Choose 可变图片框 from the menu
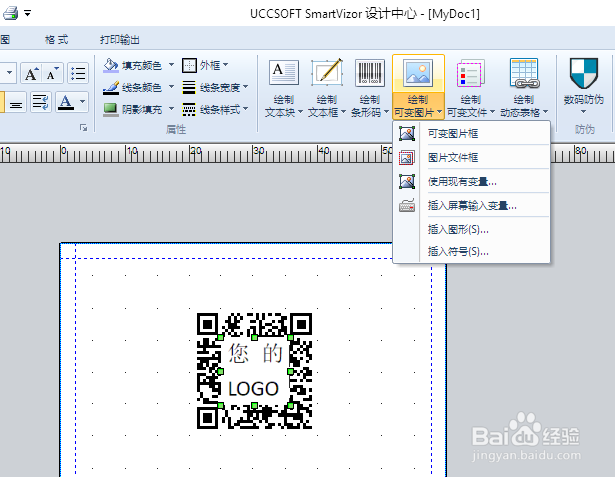The image size is (615, 477). click(471, 133)
